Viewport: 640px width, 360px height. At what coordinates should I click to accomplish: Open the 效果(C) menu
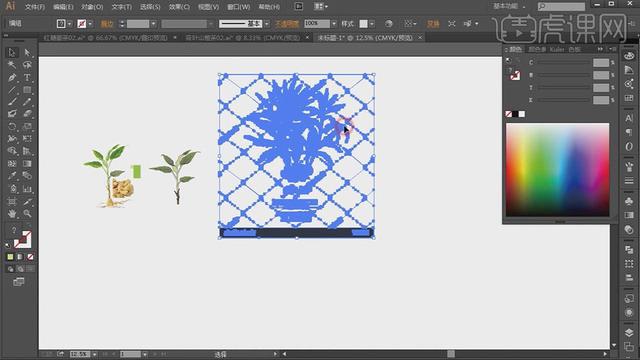(x=179, y=7)
